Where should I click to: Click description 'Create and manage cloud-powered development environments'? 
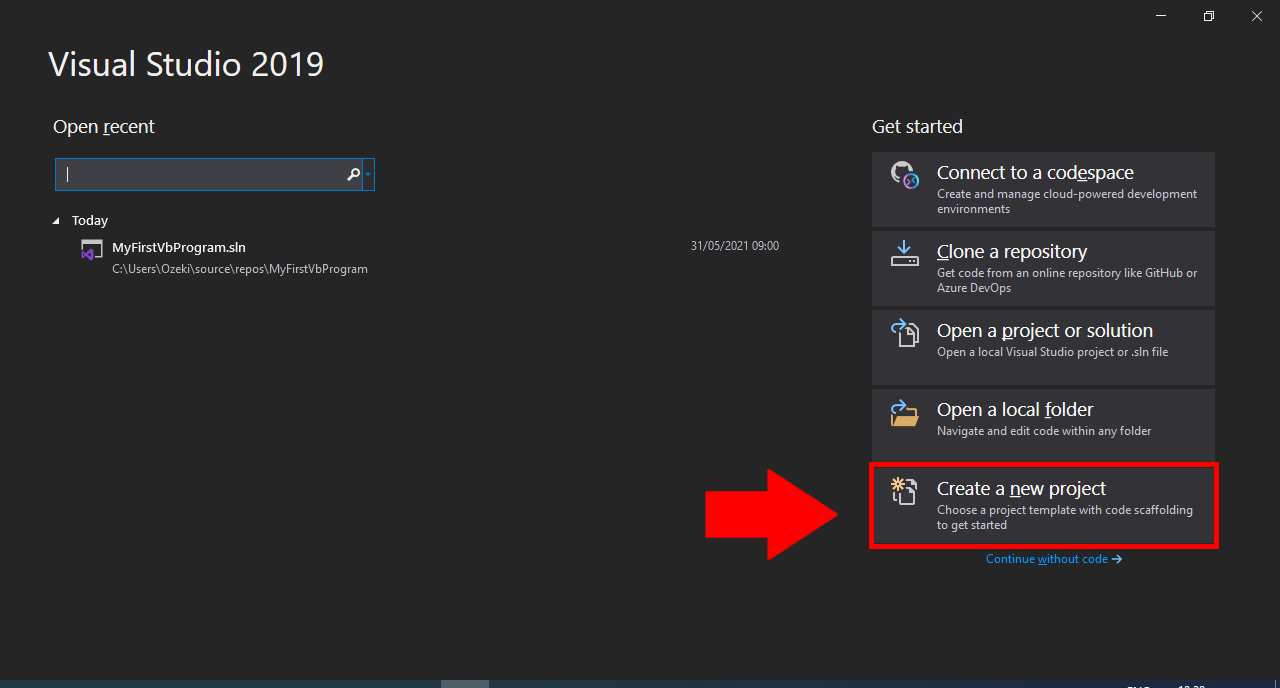click(x=1067, y=201)
